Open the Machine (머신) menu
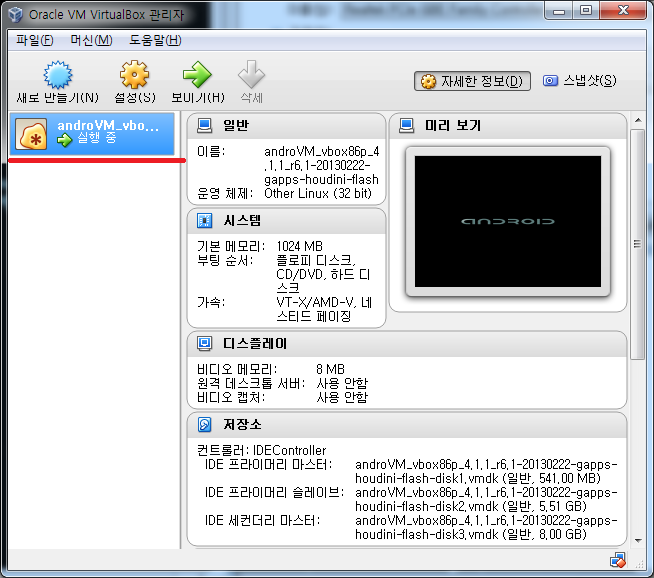The image size is (654, 578). pyautogui.click(x=91, y=40)
